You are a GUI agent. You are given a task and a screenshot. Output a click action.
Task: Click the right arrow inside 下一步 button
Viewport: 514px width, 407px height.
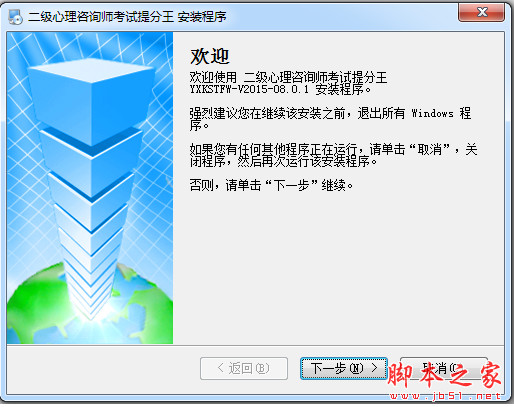click(x=374, y=368)
